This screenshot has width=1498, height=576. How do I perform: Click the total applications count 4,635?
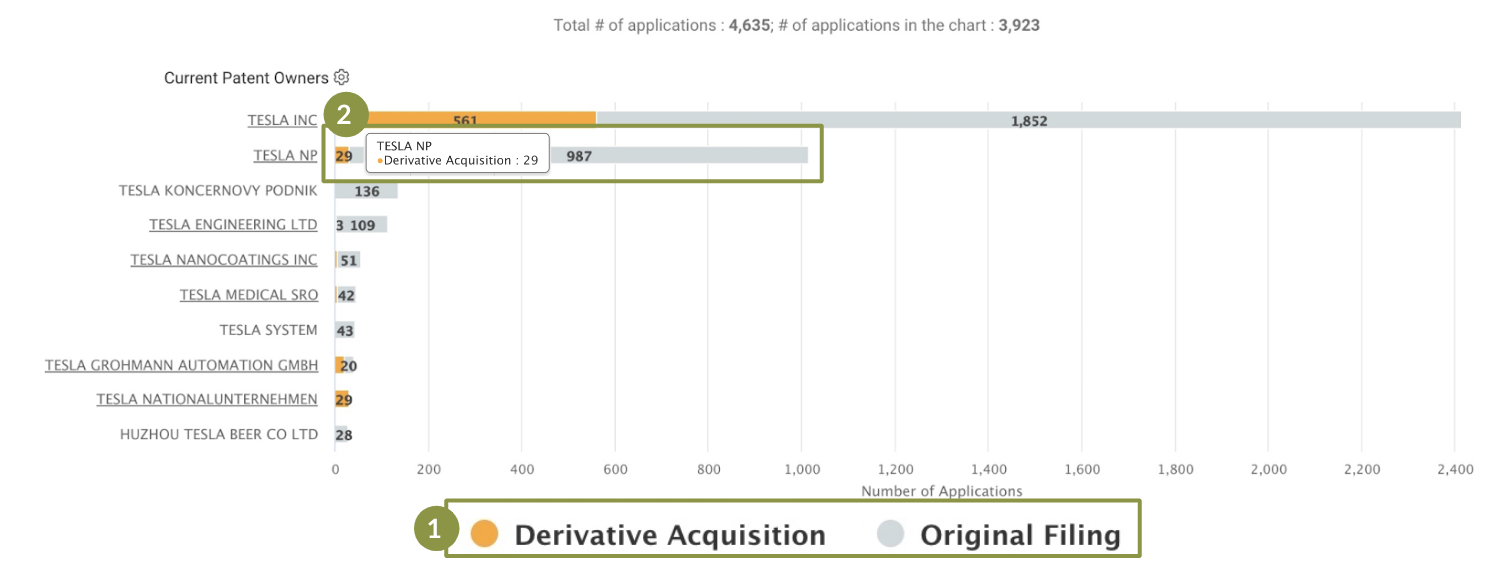coord(749,25)
